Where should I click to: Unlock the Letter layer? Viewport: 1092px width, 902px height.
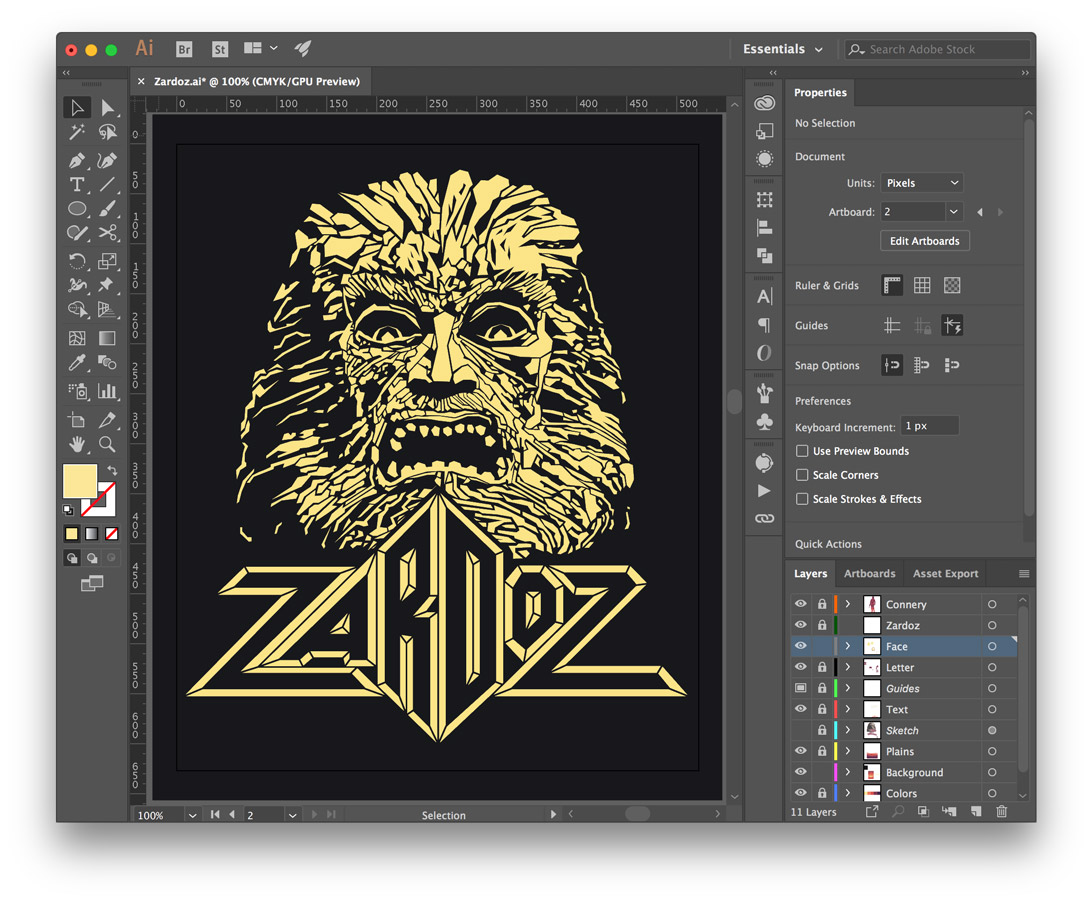[x=822, y=667]
